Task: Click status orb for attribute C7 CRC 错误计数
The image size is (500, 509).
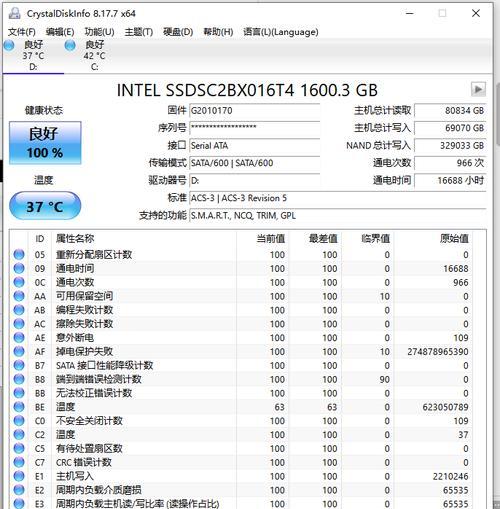Action: pos(19,462)
